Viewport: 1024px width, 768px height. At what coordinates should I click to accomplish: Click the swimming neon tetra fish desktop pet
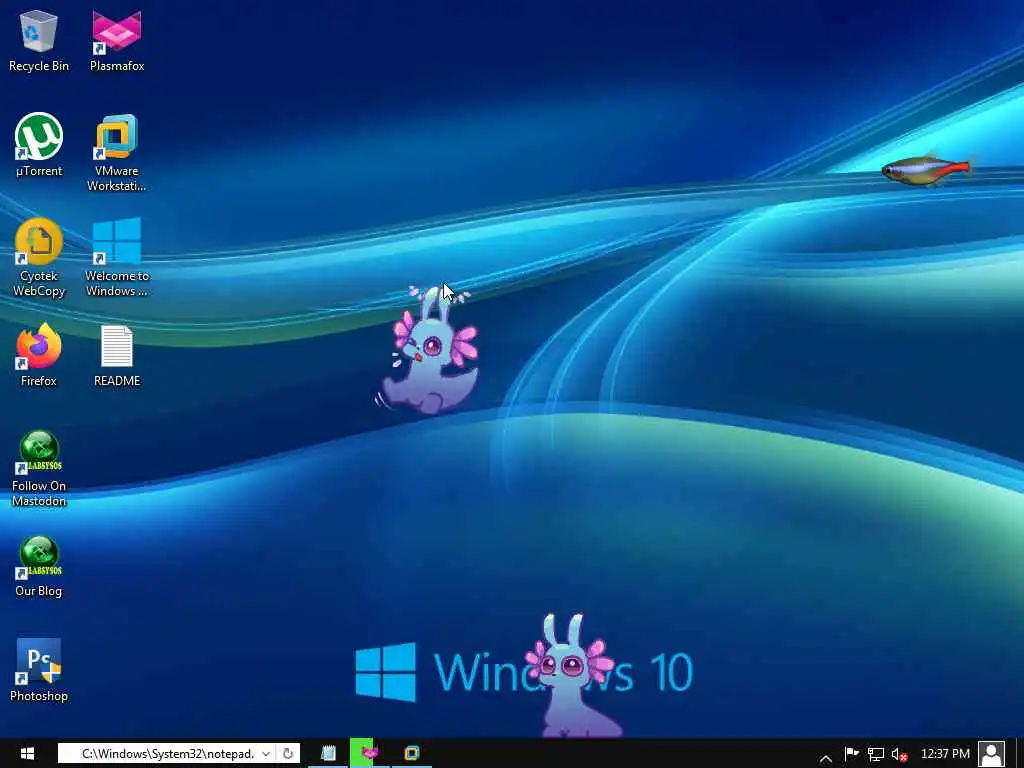(x=926, y=170)
